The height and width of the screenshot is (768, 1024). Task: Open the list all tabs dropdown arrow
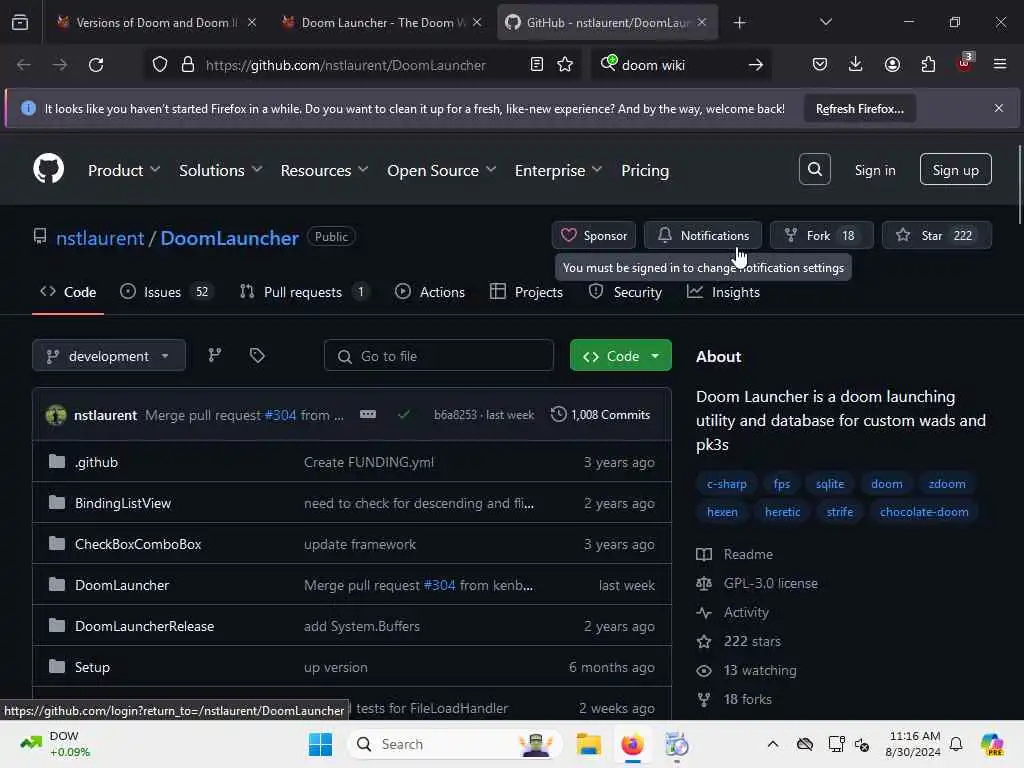click(825, 23)
